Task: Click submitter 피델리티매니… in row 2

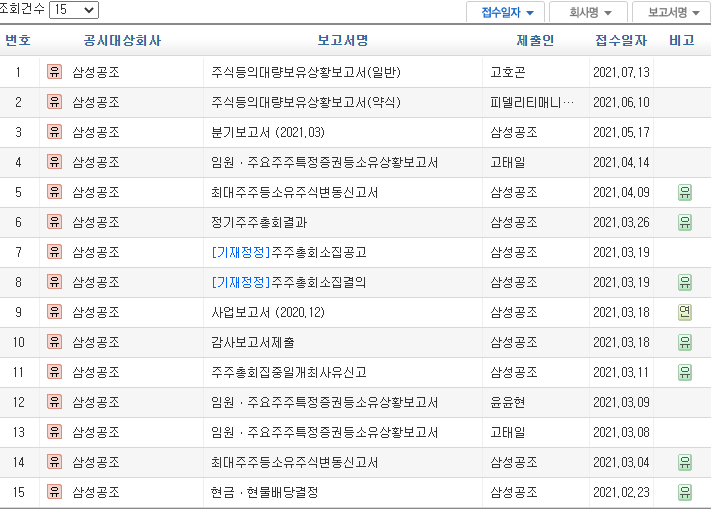Action: (x=532, y=102)
